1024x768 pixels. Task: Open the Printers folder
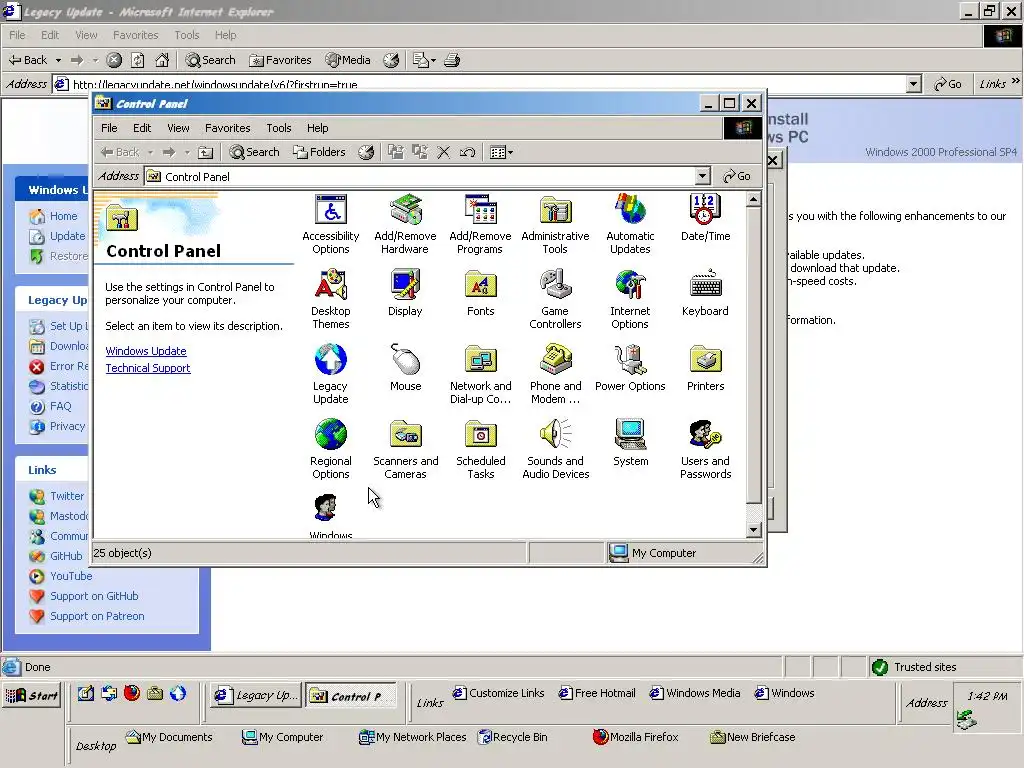(x=705, y=368)
